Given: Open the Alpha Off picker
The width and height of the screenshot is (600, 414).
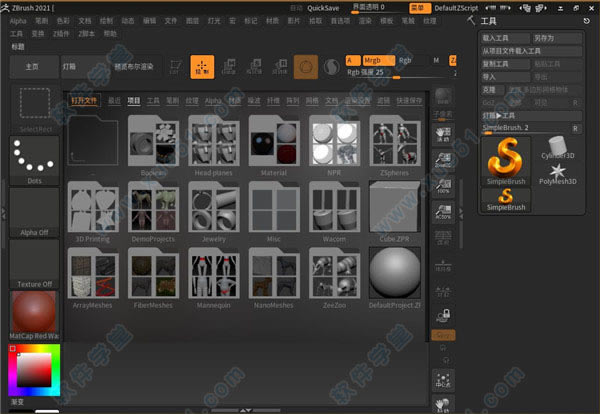Looking at the screenshot, I should pyautogui.click(x=34, y=212).
